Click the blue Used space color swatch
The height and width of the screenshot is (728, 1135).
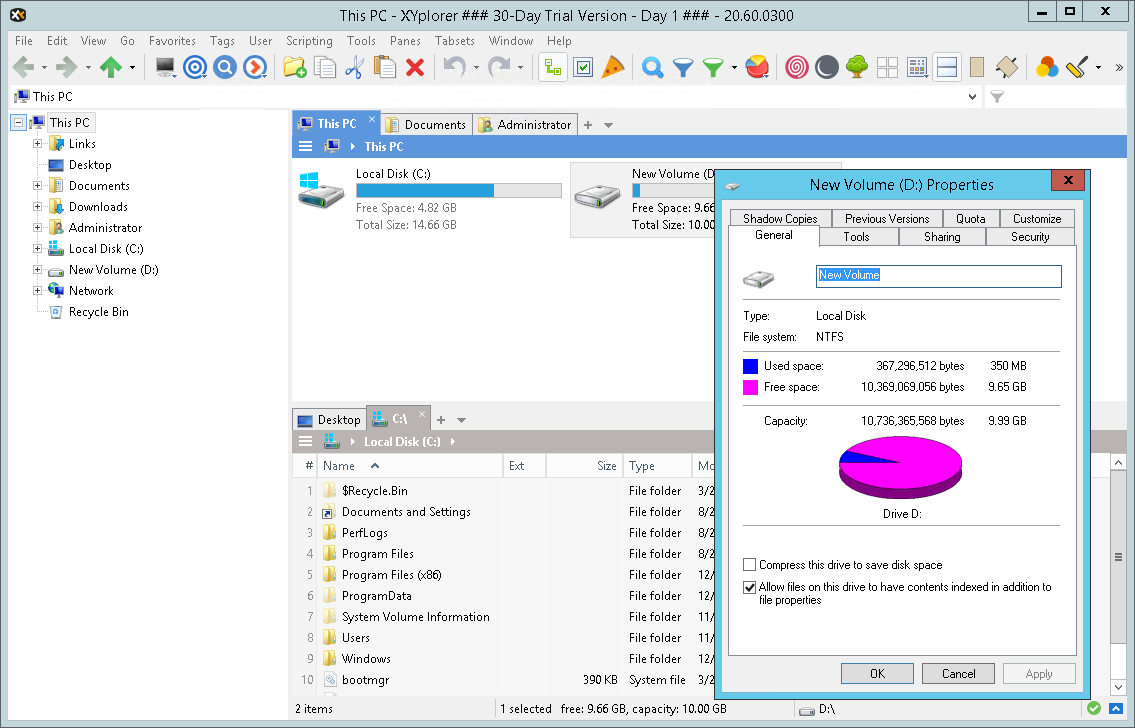[x=751, y=366]
